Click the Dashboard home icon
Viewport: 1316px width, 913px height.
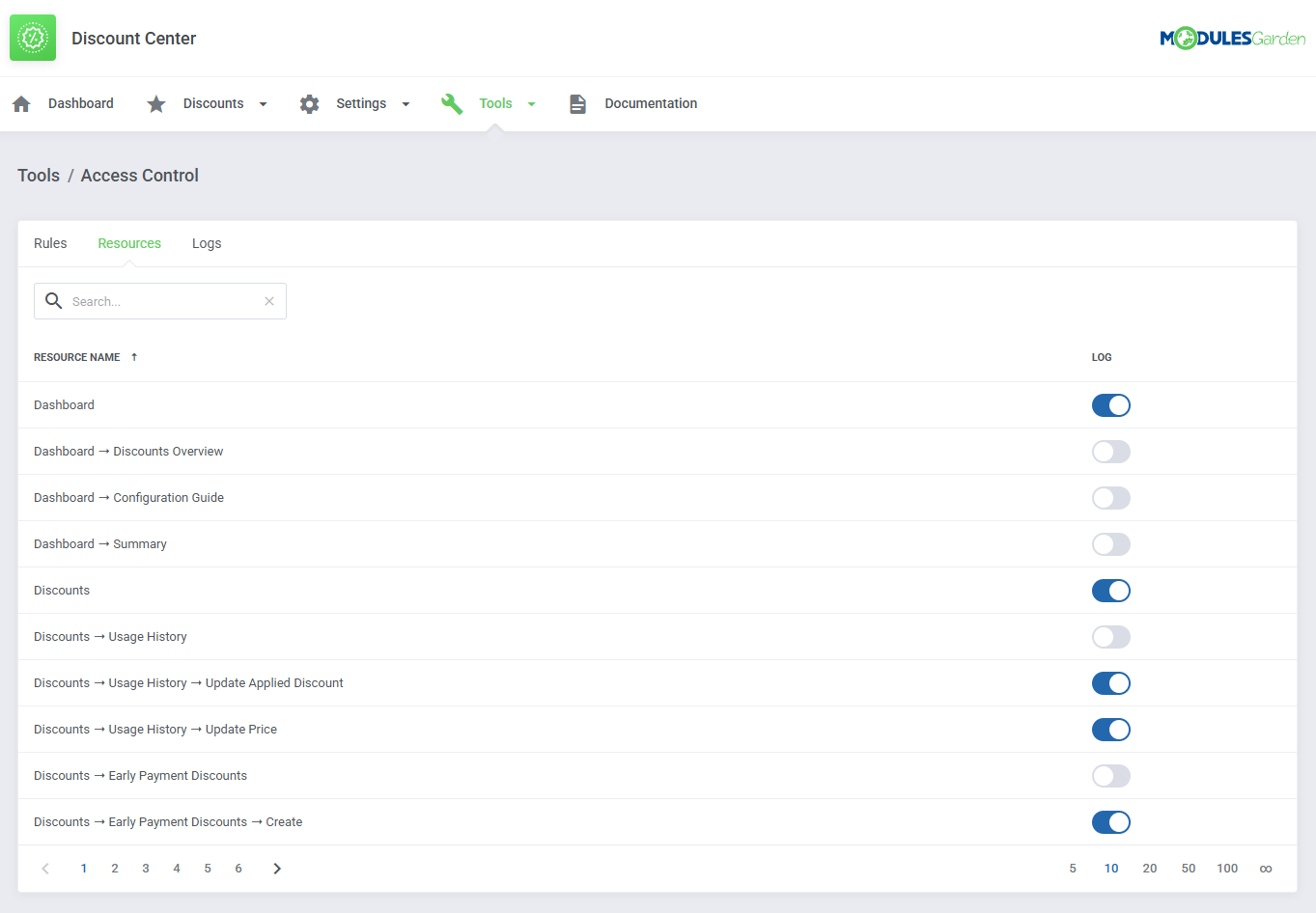pos(21,104)
